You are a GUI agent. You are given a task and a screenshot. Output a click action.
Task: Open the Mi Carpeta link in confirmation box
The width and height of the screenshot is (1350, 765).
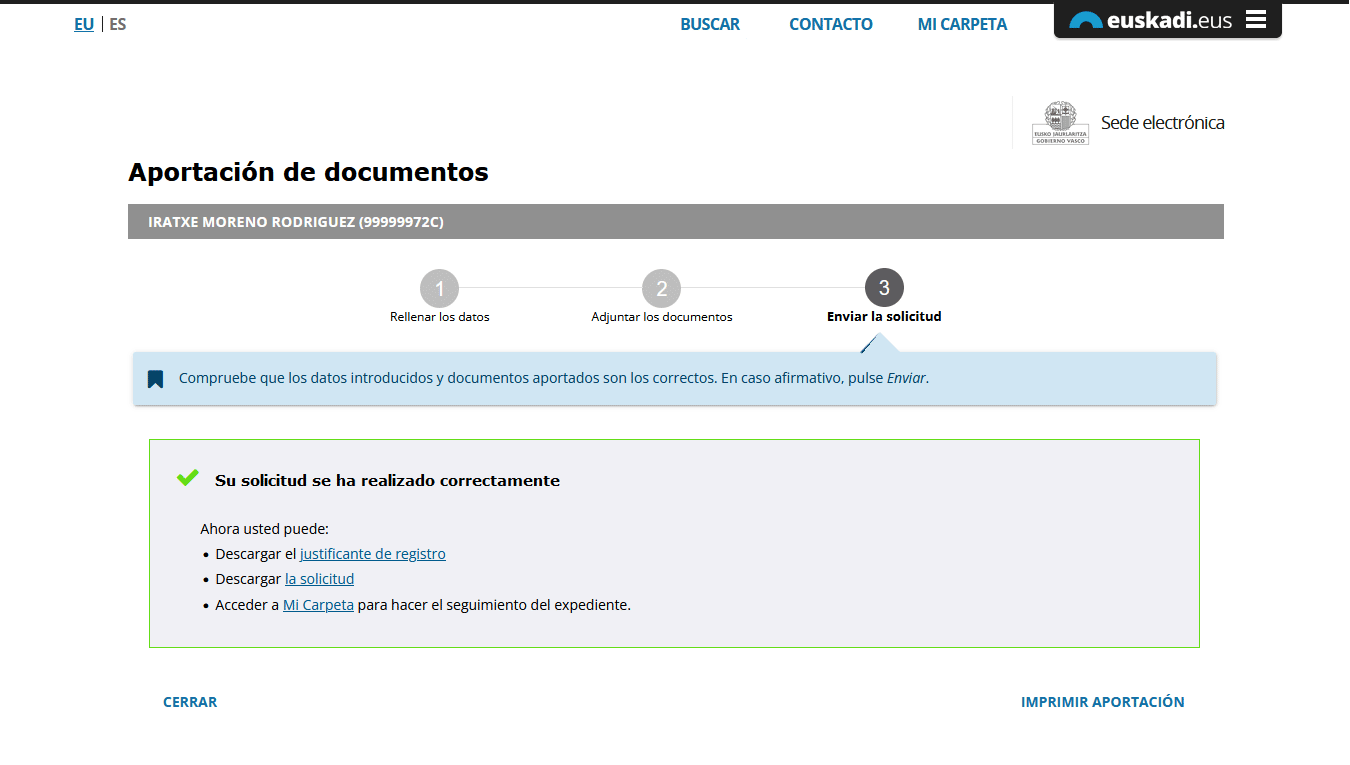[x=318, y=605]
